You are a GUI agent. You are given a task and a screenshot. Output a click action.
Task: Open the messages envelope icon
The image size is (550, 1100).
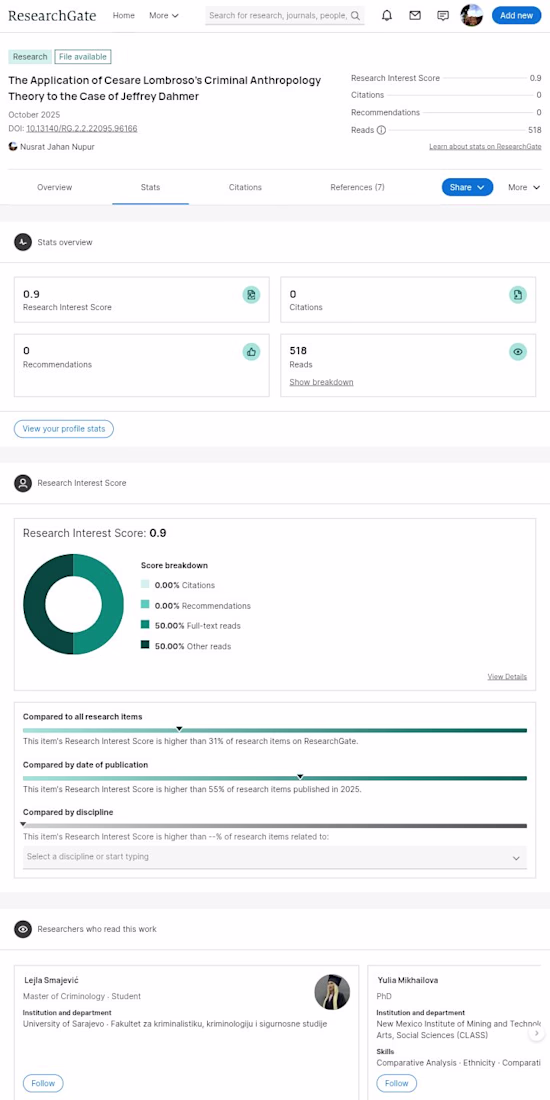click(x=415, y=15)
